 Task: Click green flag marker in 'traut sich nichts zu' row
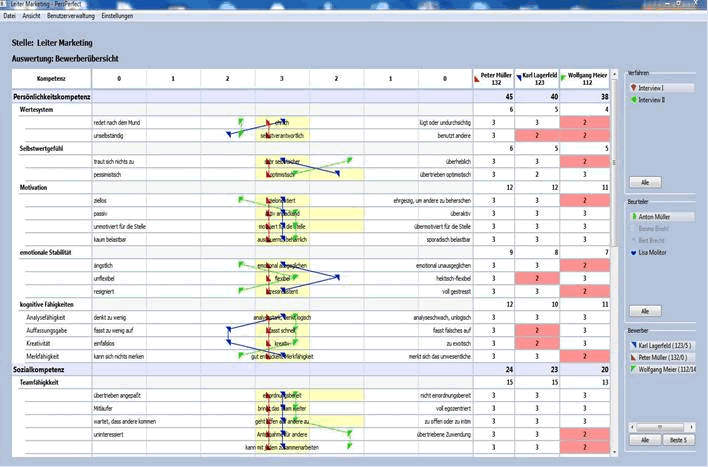click(x=349, y=160)
